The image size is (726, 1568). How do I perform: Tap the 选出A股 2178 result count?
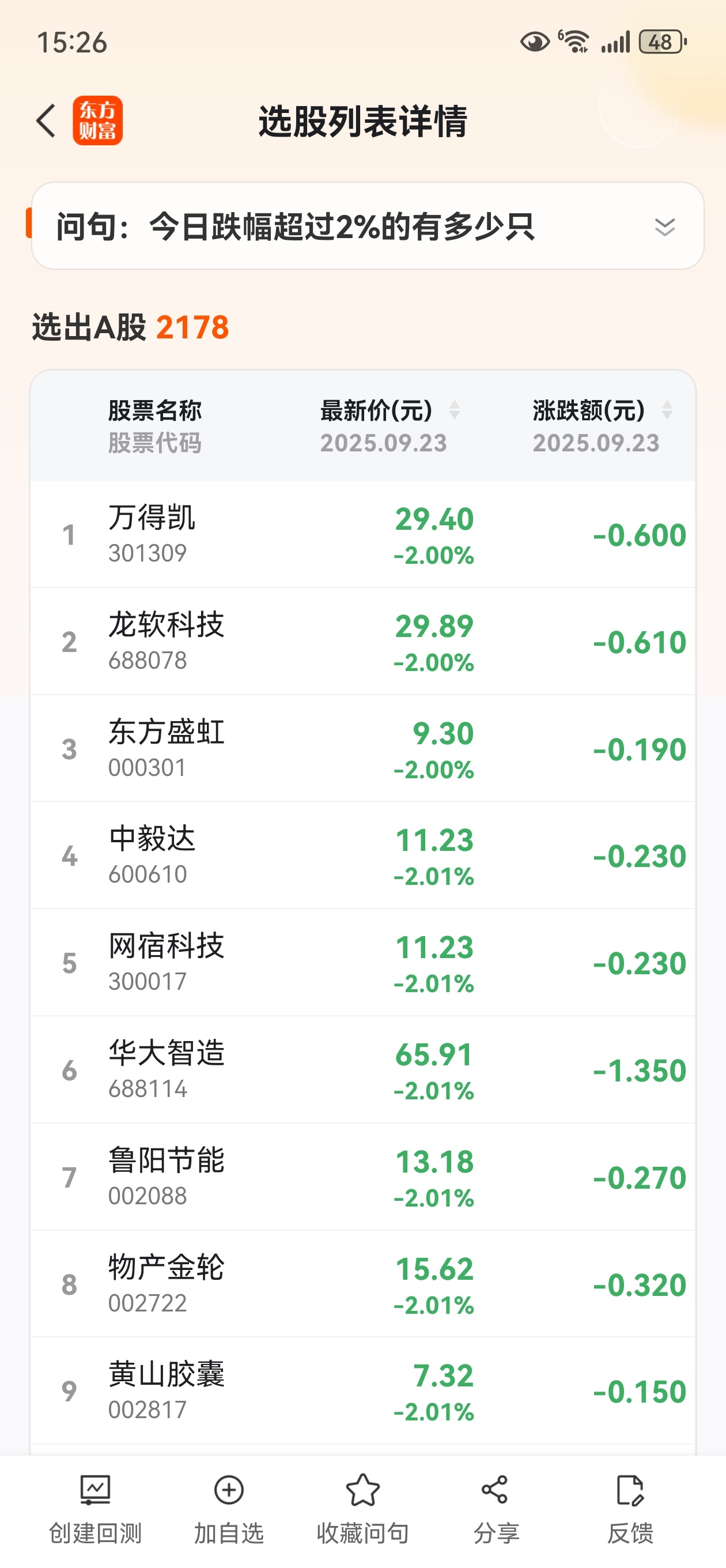pyautogui.click(x=131, y=327)
